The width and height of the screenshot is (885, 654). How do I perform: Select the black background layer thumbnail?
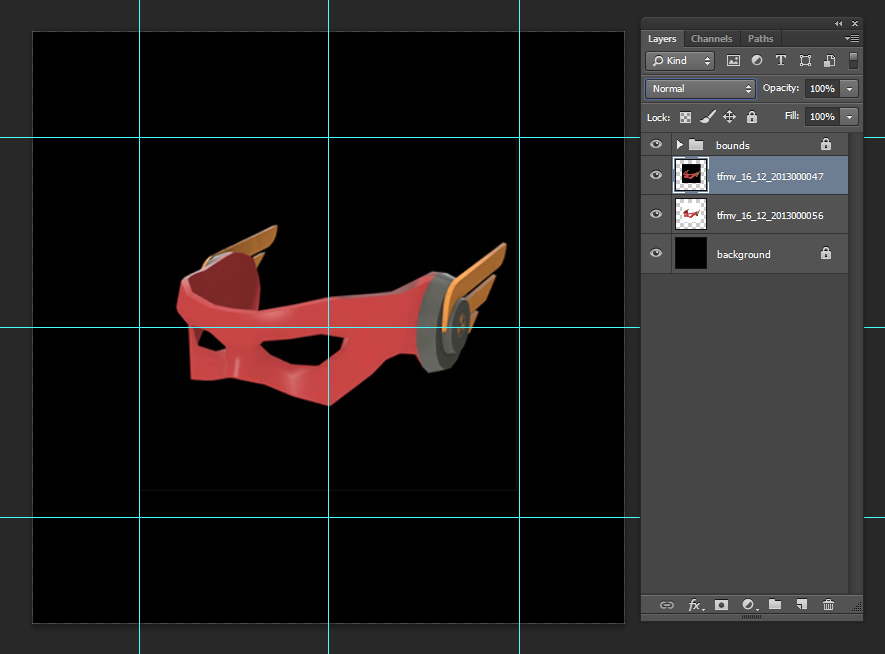coord(691,253)
